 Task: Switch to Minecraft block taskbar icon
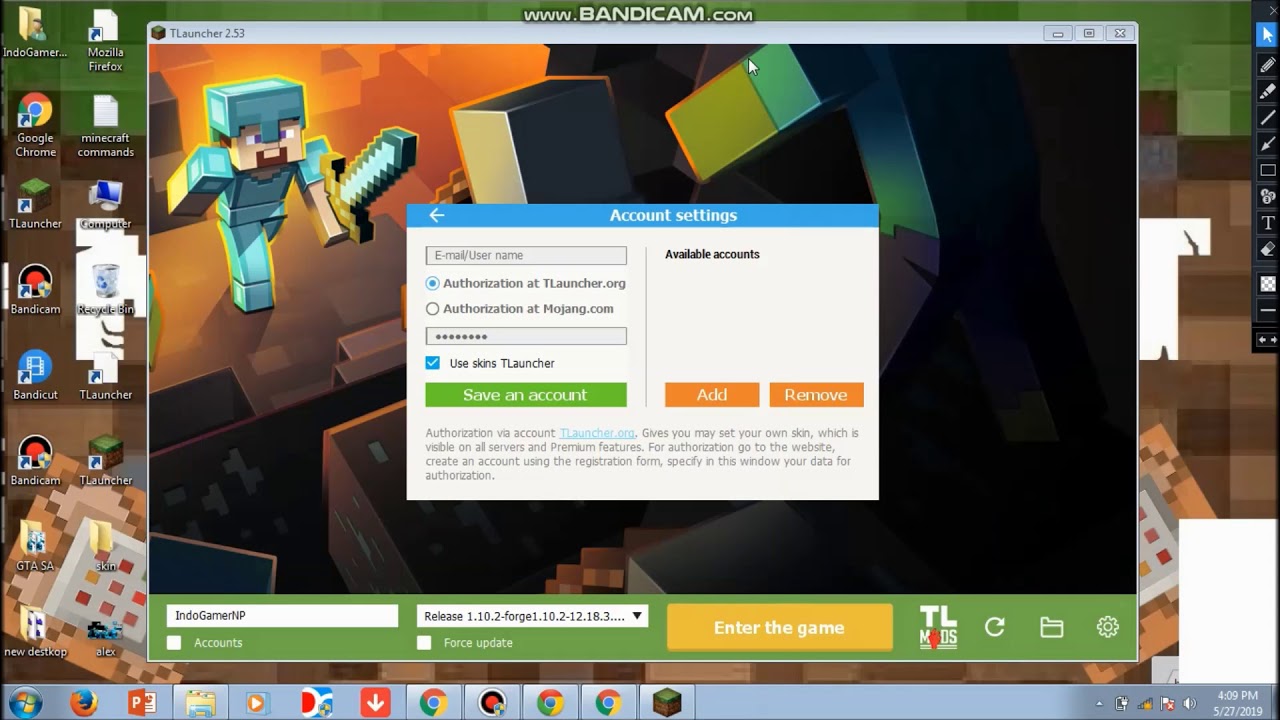coord(666,703)
